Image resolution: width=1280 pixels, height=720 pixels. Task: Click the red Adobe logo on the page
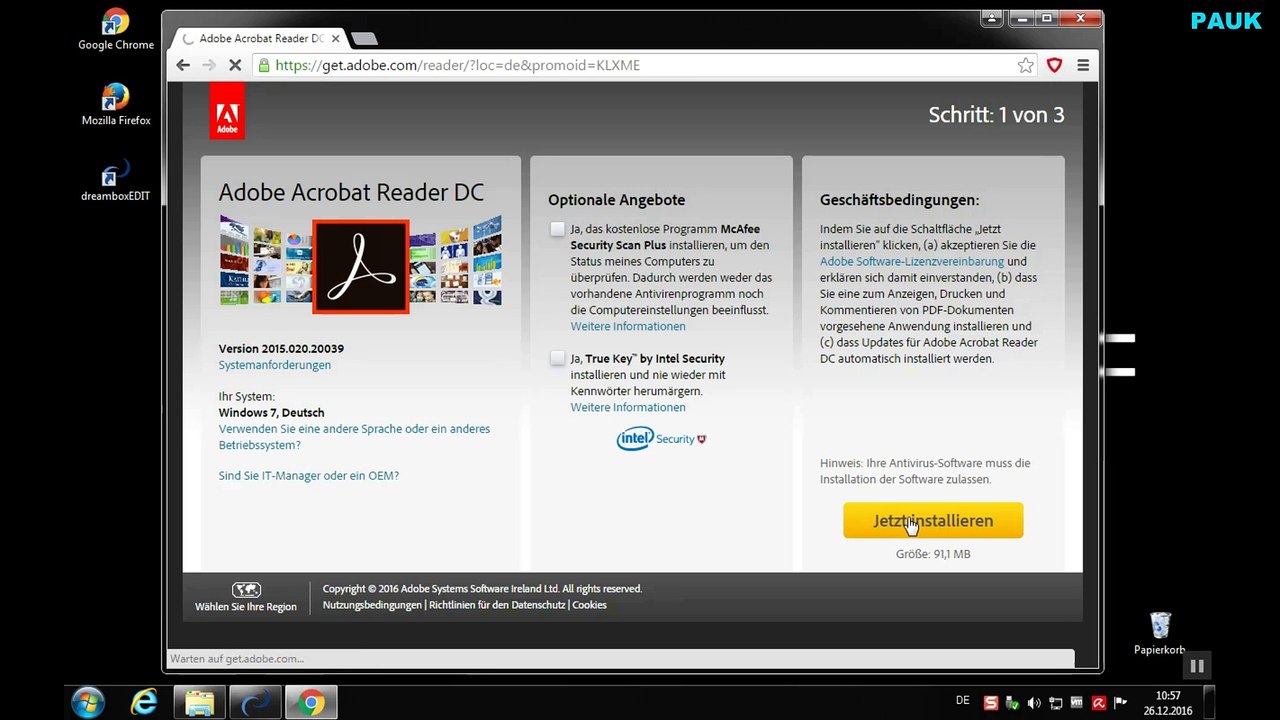point(227,111)
